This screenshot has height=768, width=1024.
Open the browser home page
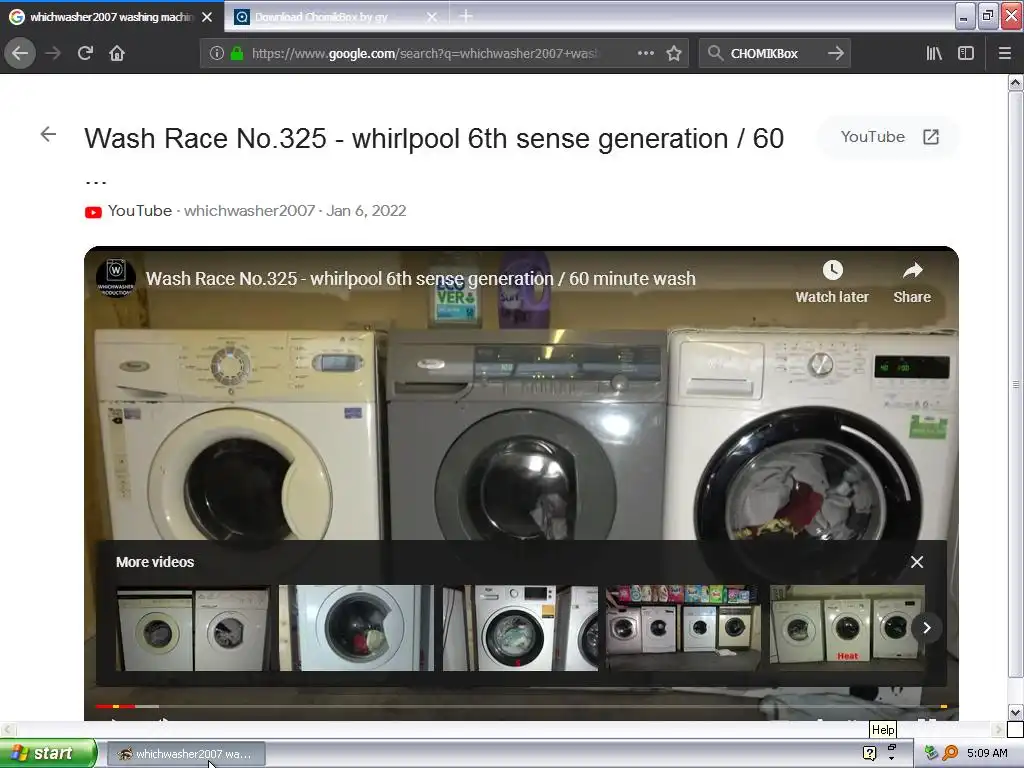coord(117,53)
